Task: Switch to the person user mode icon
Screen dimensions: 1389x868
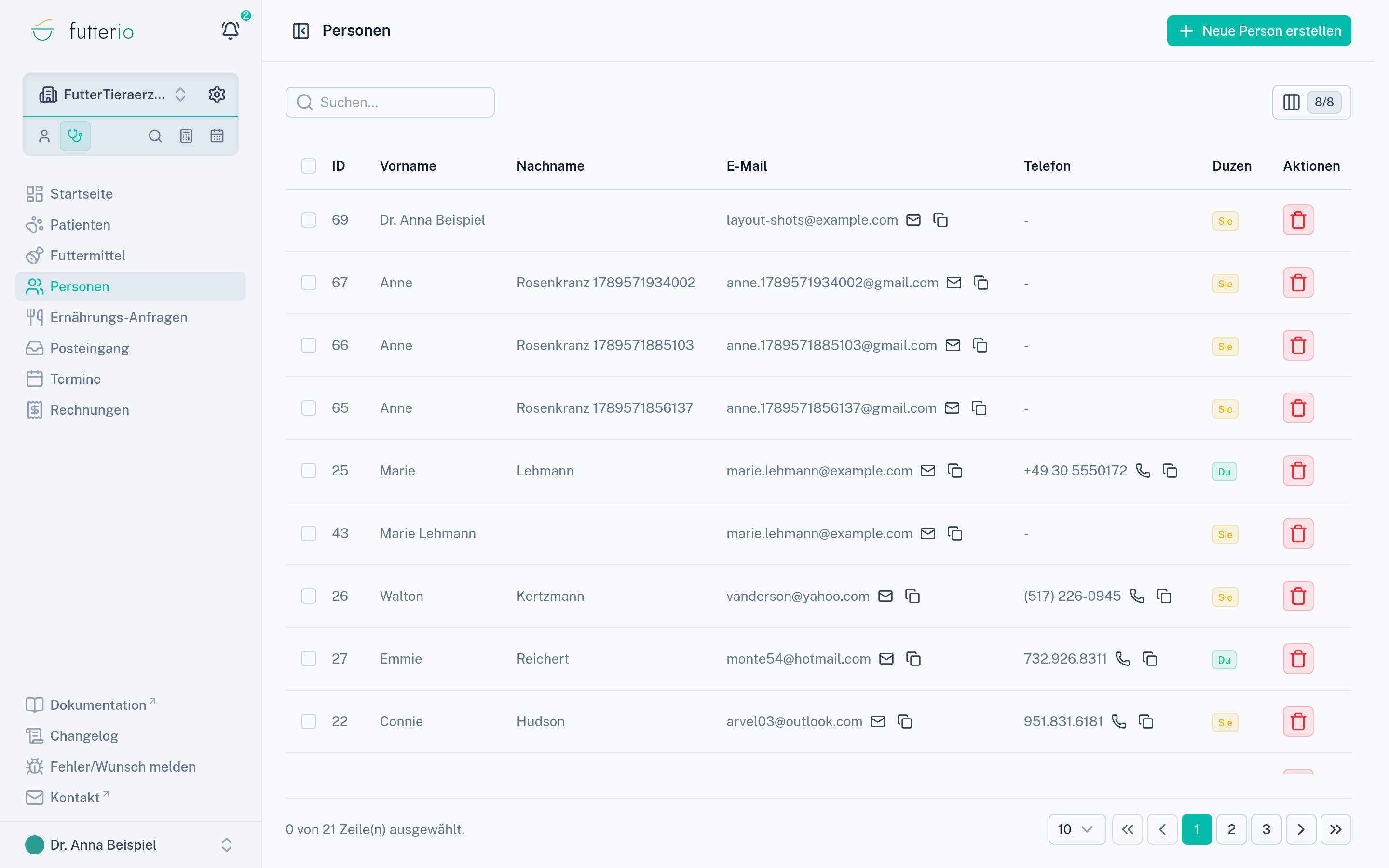Action: [44, 136]
